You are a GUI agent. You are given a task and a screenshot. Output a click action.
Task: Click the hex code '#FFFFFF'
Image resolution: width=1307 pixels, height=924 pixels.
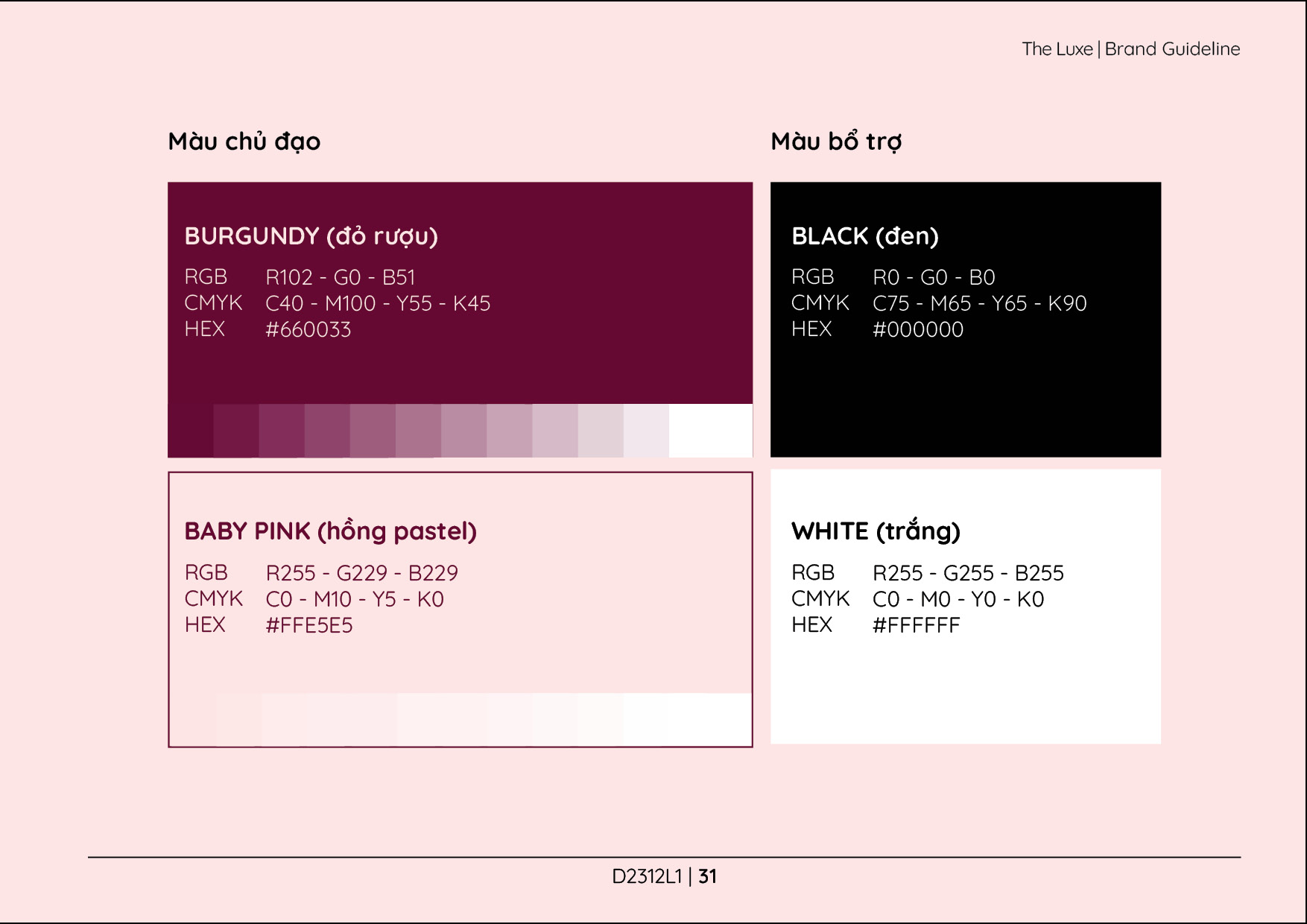tap(917, 625)
